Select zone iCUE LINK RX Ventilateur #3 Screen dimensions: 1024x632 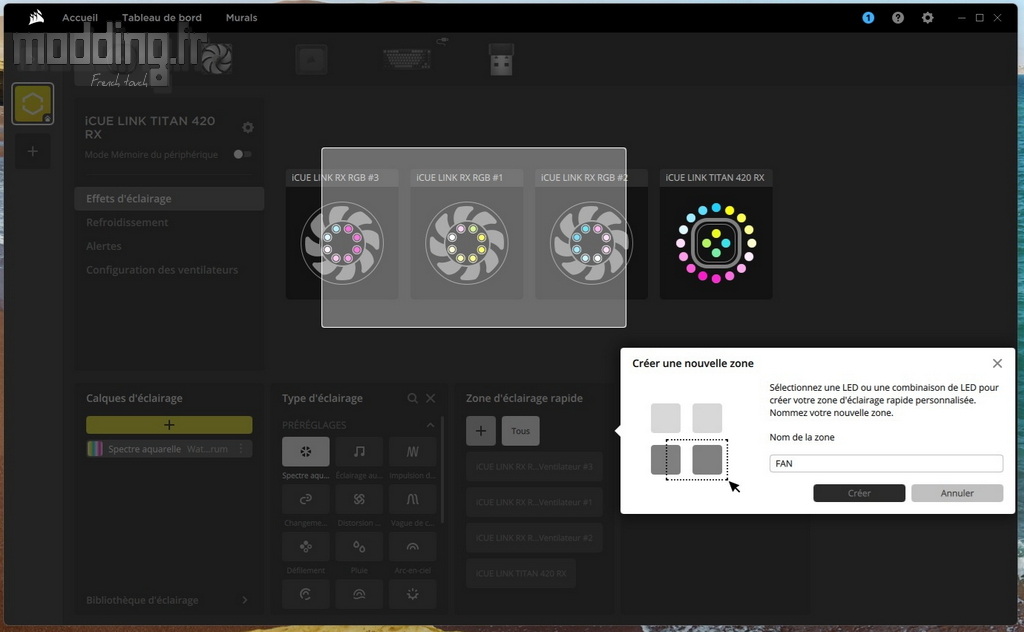point(534,467)
